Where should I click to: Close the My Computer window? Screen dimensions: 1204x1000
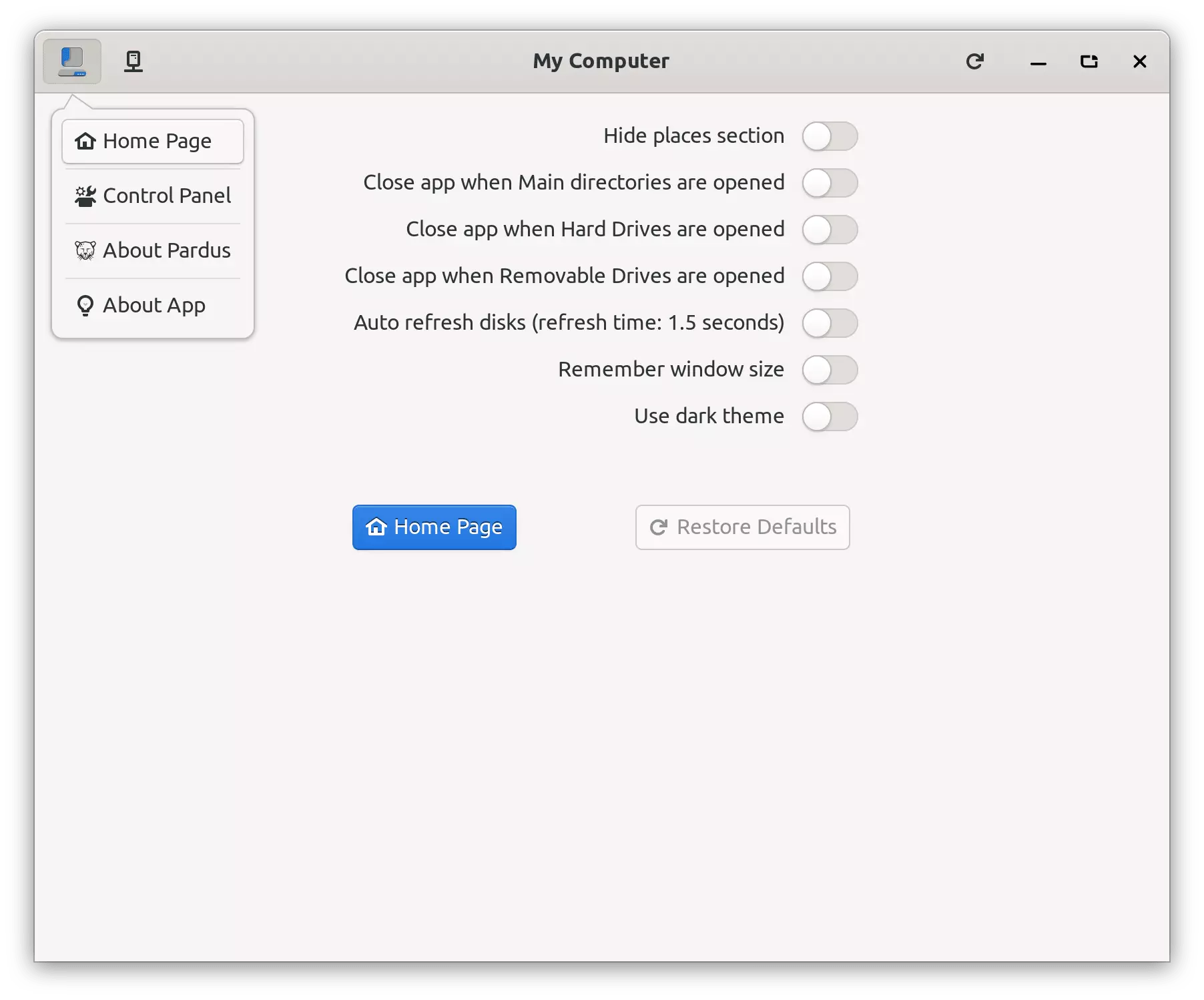coord(1139,61)
